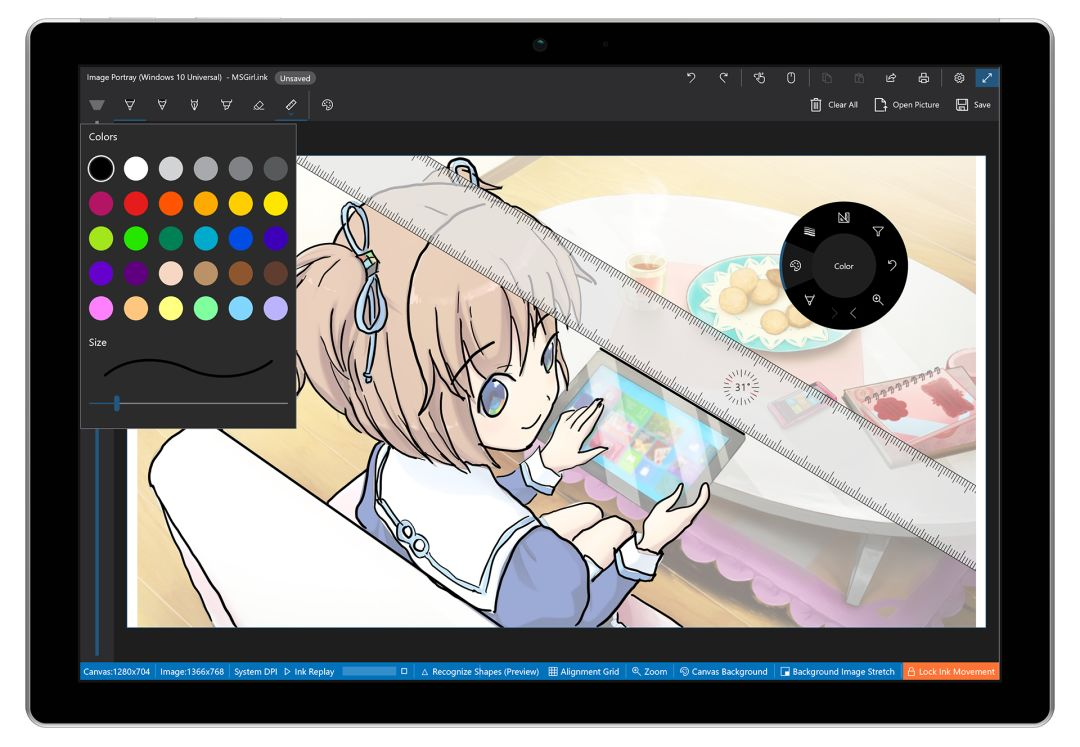
Task: Select the pink magenta swatch in bottom row
Action: tap(101, 308)
